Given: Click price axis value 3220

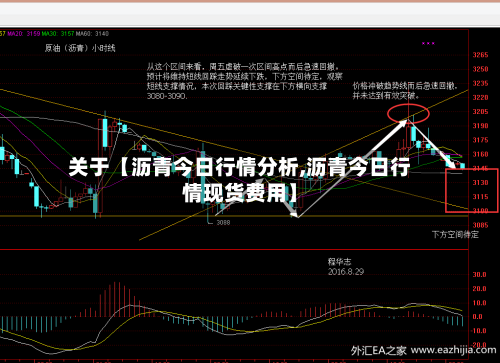Looking at the screenshot, I should pos(480,97).
